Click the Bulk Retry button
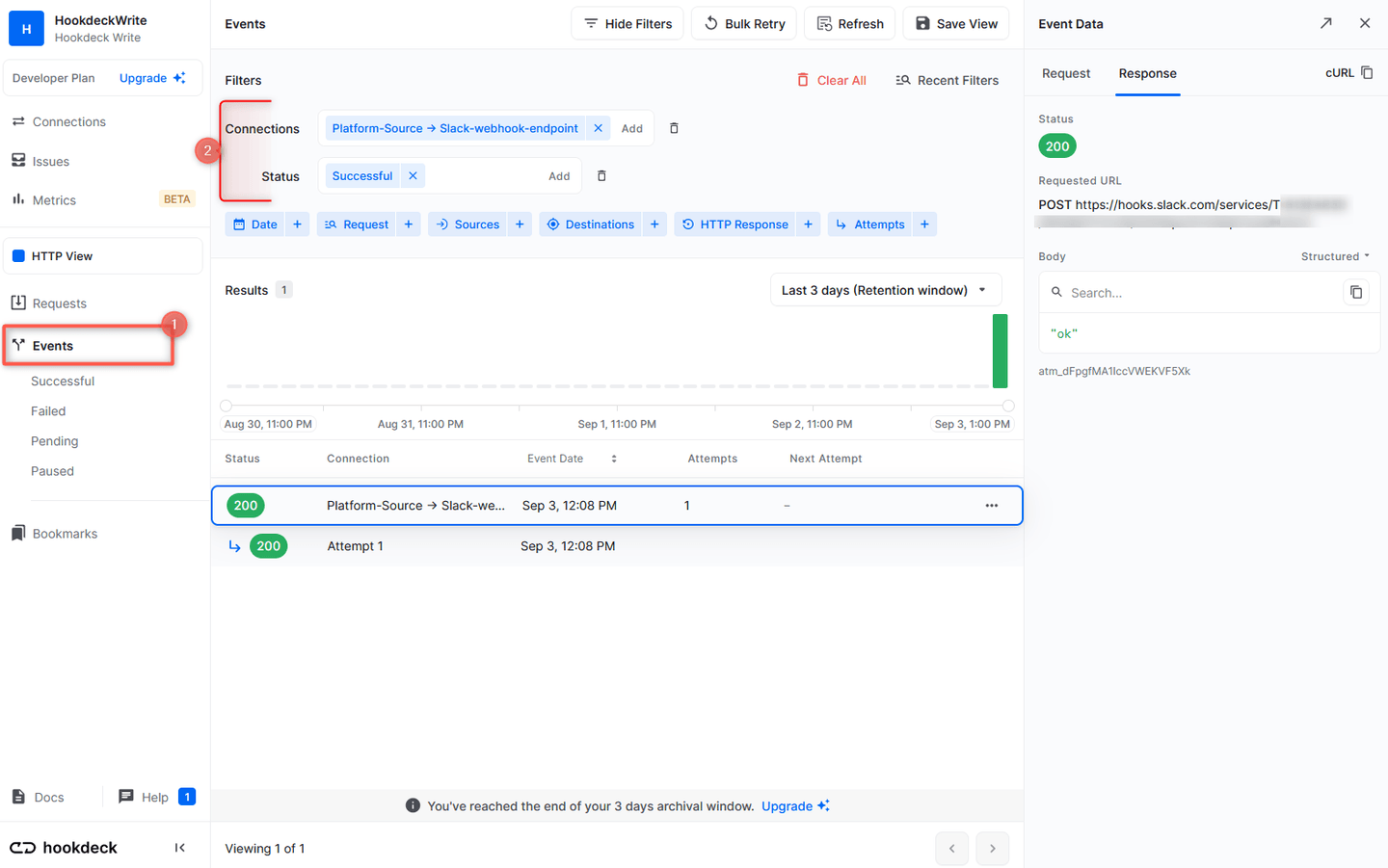 click(x=743, y=22)
